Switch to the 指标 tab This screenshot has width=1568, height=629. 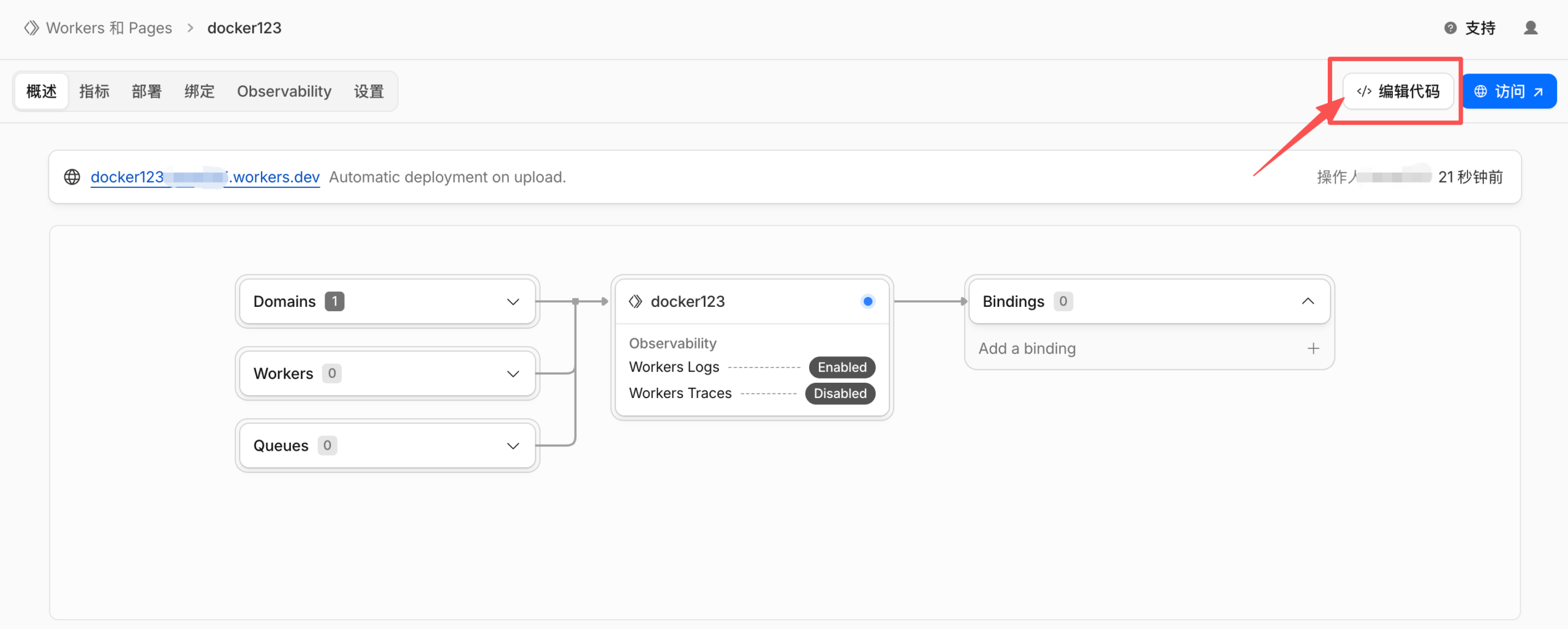pos(94,91)
